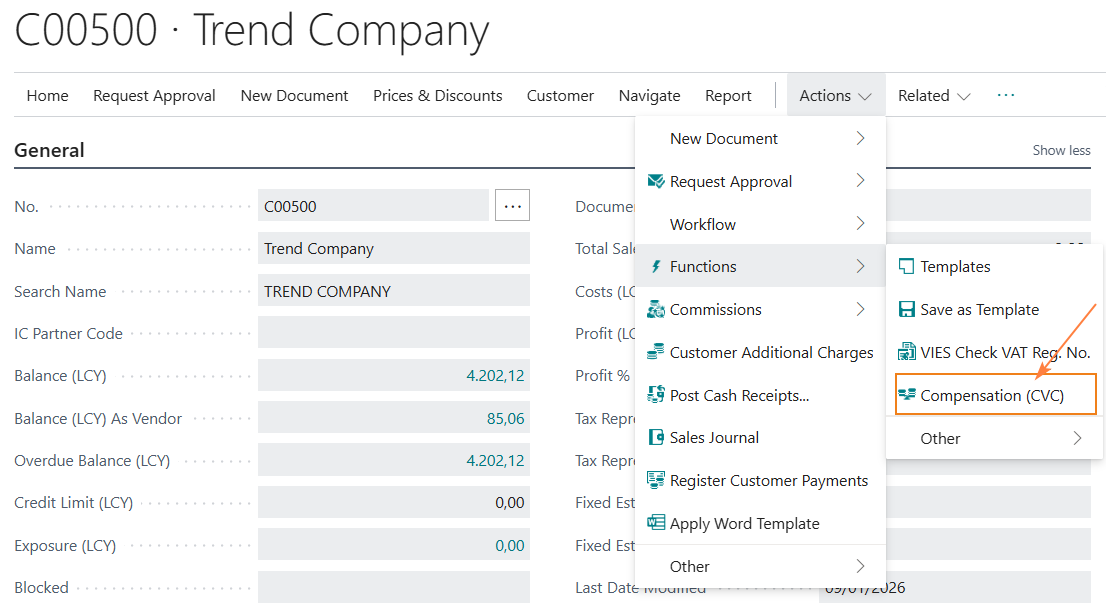
Task: Click the Apply Word Template icon
Action: tap(656, 523)
